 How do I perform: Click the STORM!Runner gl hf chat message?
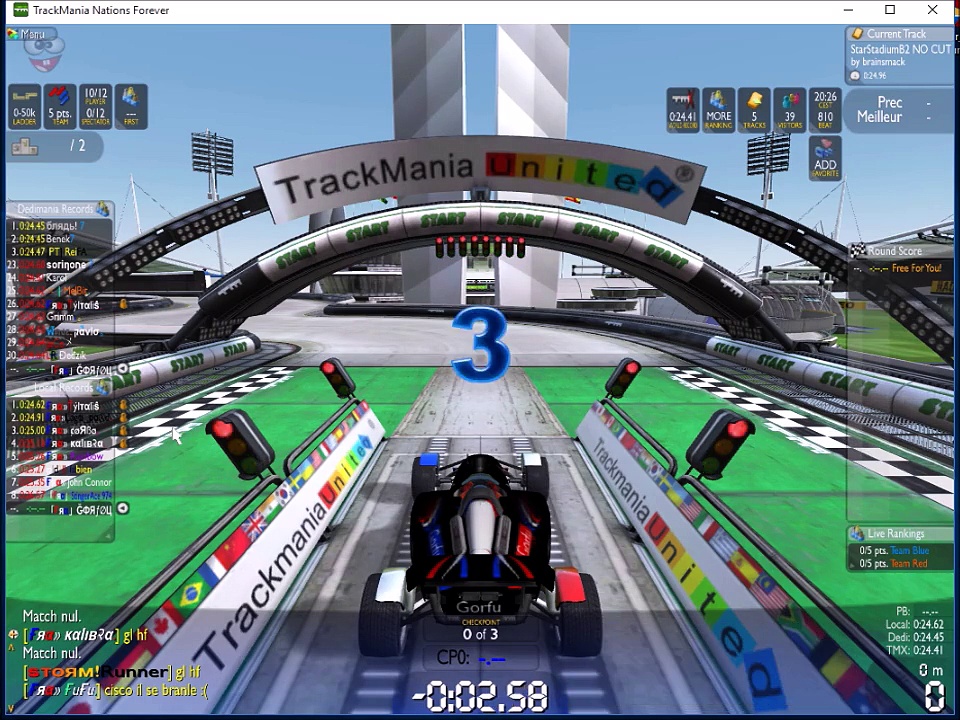click(112, 672)
